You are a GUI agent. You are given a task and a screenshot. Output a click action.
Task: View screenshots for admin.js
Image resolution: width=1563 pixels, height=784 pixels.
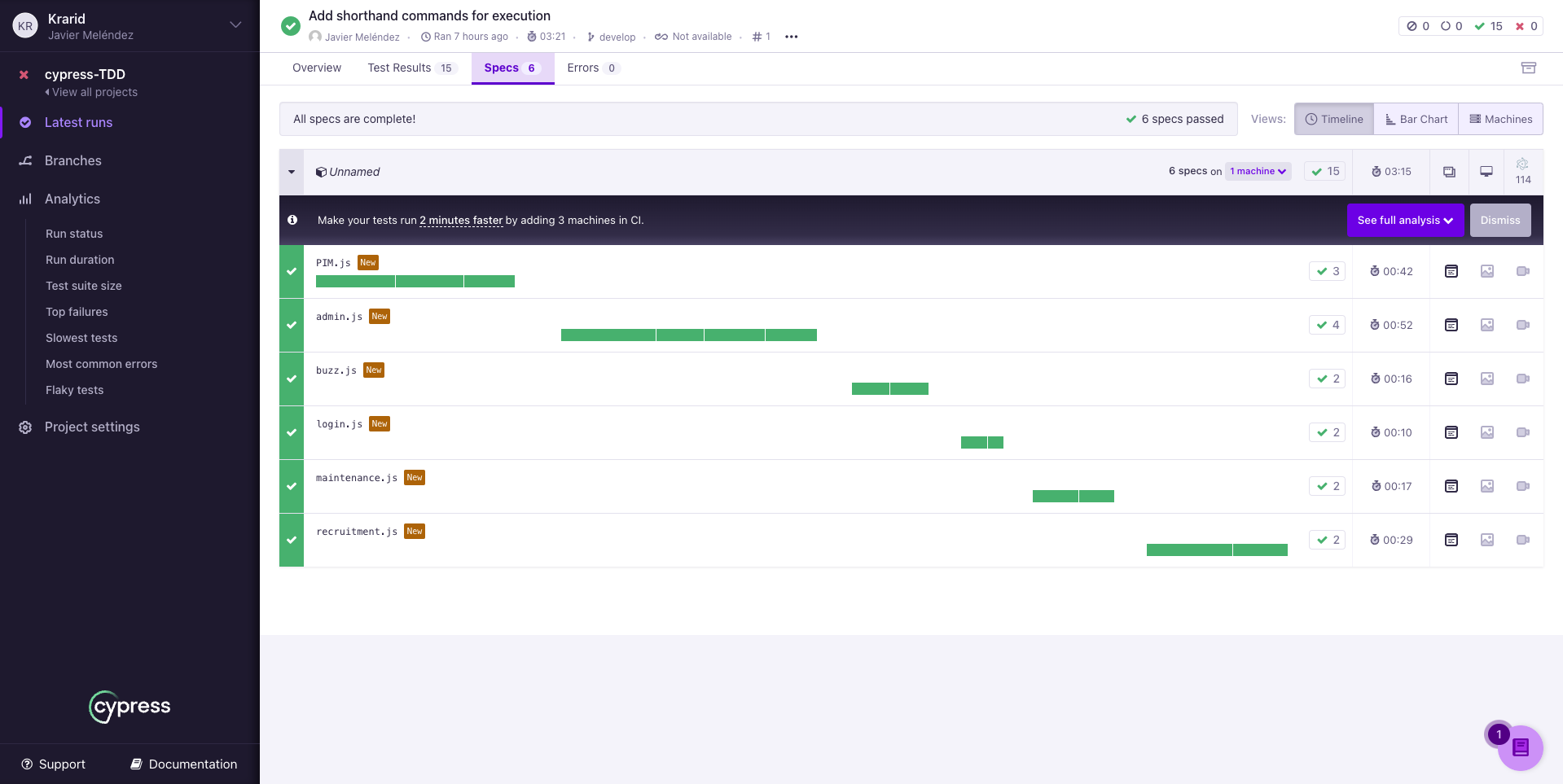click(x=1487, y=325)
